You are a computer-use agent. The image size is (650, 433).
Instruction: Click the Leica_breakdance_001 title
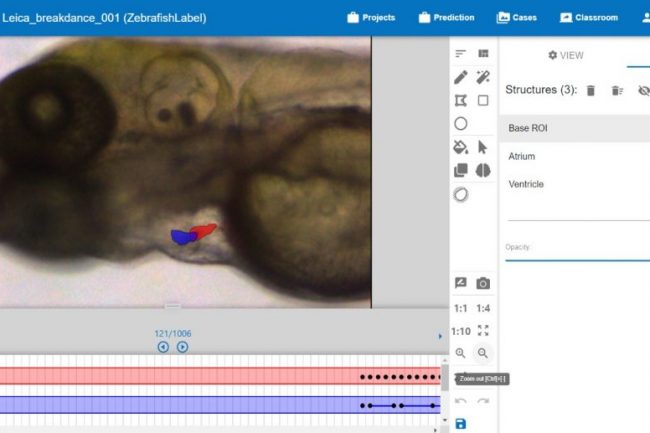pos(104,18)
